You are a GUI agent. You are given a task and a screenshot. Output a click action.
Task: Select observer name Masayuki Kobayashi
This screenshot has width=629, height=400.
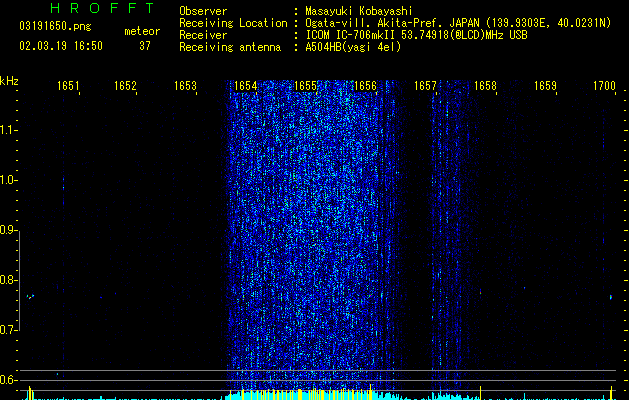click(359, 11)
